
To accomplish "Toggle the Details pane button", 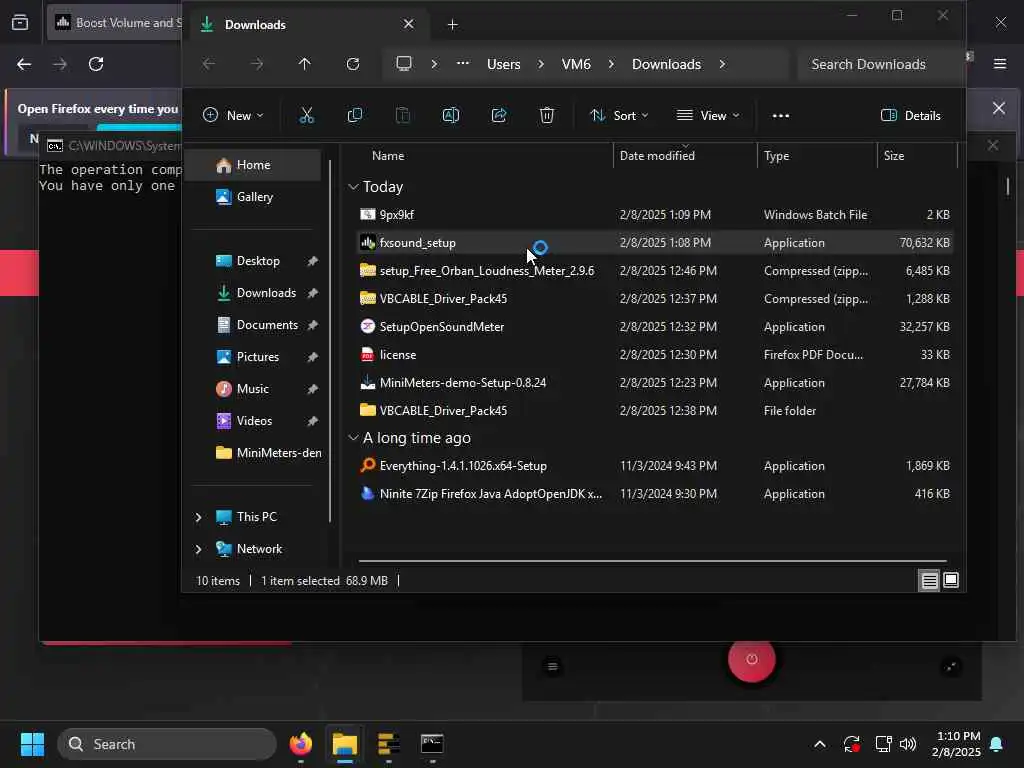I will click(x=910, y=116).
